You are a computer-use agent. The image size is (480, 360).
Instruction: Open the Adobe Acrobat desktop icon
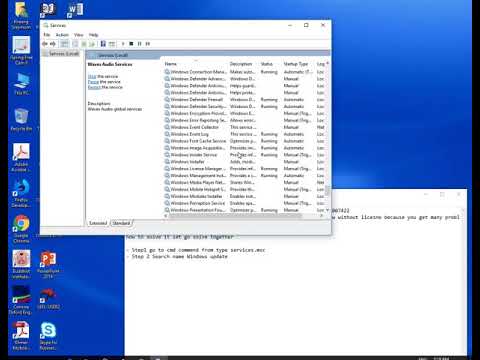[x=21, y=157]
